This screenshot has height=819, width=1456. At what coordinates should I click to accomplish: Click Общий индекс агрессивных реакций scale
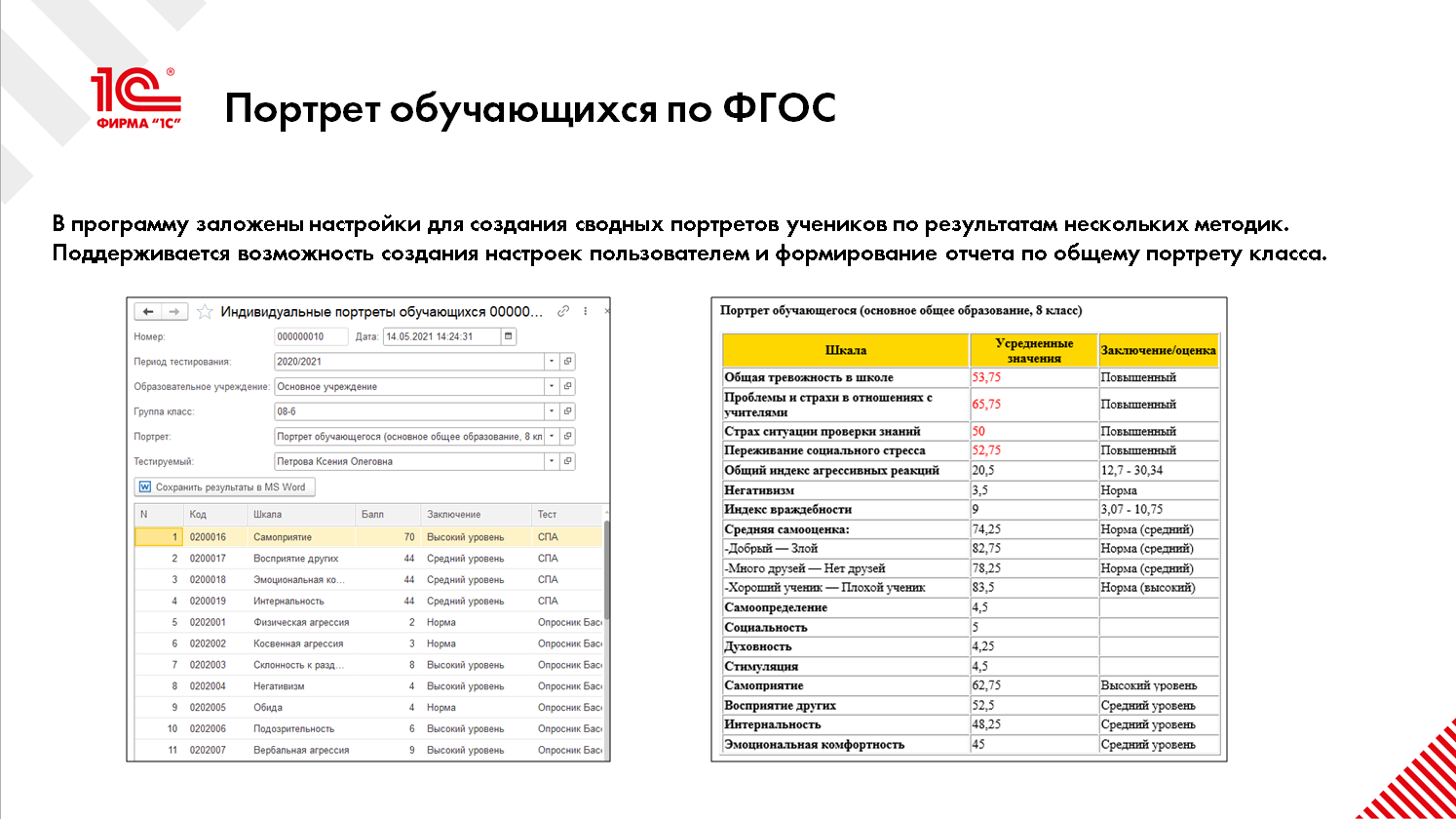pyautogui.click(x=831, y=470)
